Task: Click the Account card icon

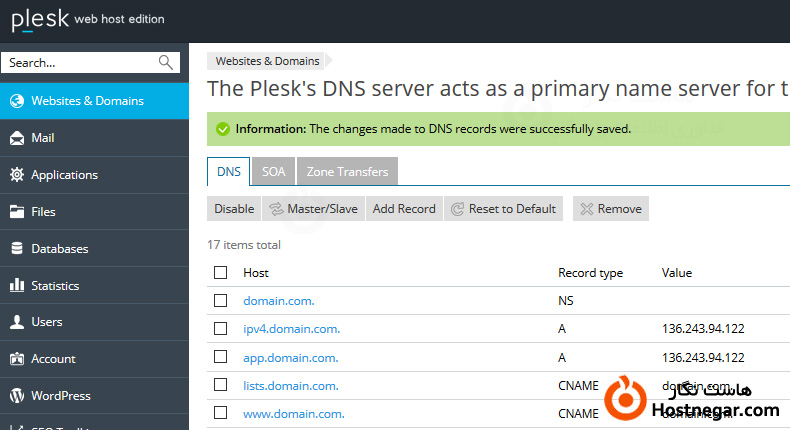Action: 16,359
